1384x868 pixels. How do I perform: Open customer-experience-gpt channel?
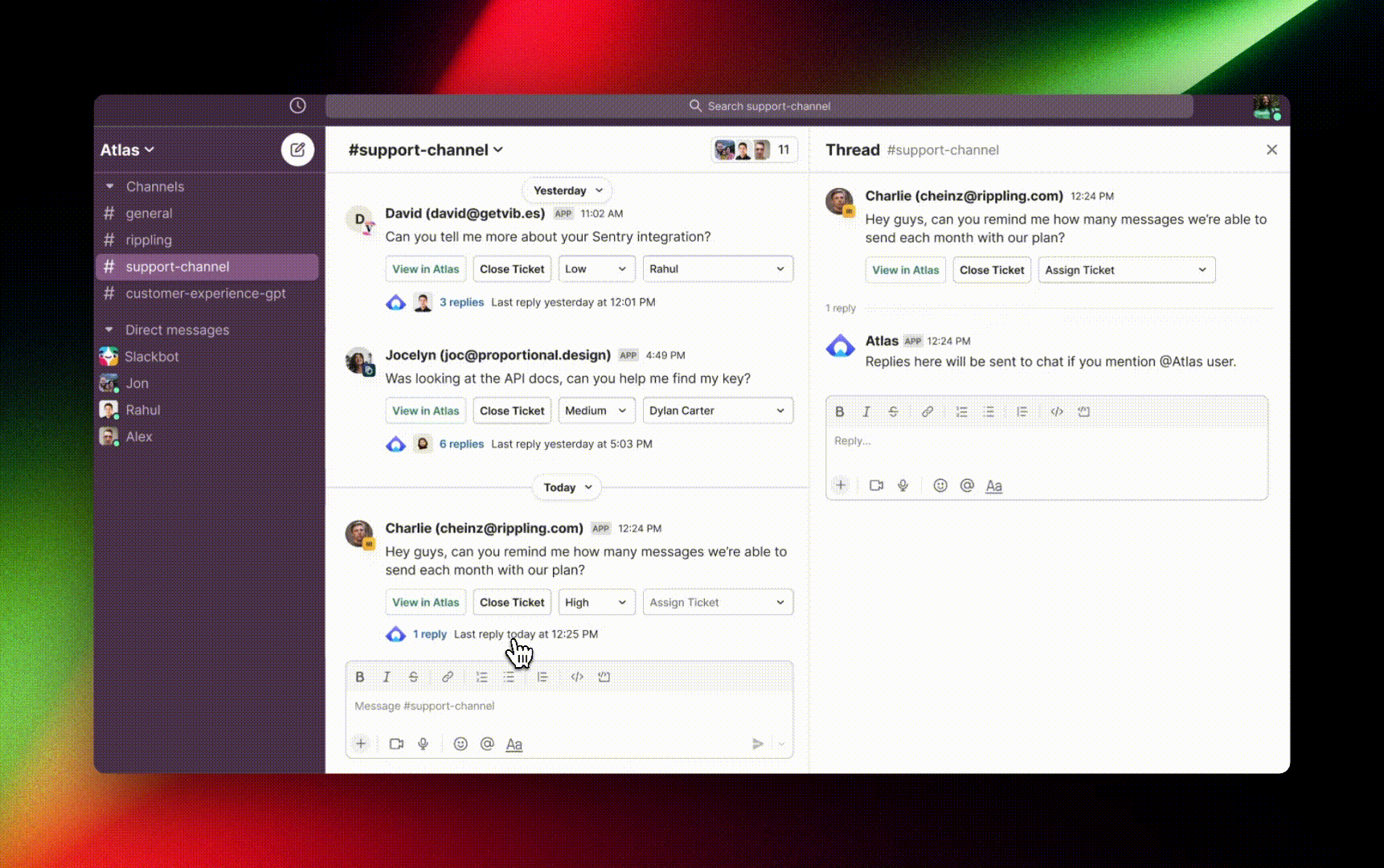(207, 293)
